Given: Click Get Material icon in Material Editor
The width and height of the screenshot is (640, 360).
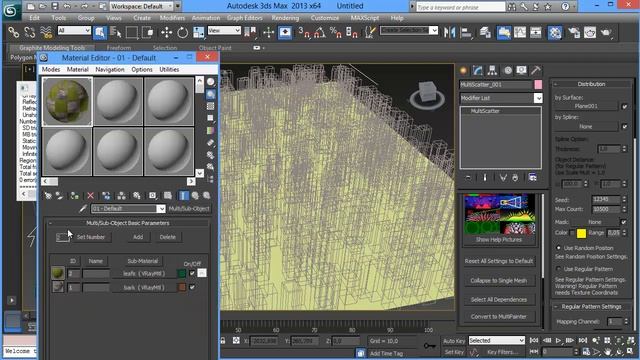Looking at the screenshot, I should pos(48,196).
